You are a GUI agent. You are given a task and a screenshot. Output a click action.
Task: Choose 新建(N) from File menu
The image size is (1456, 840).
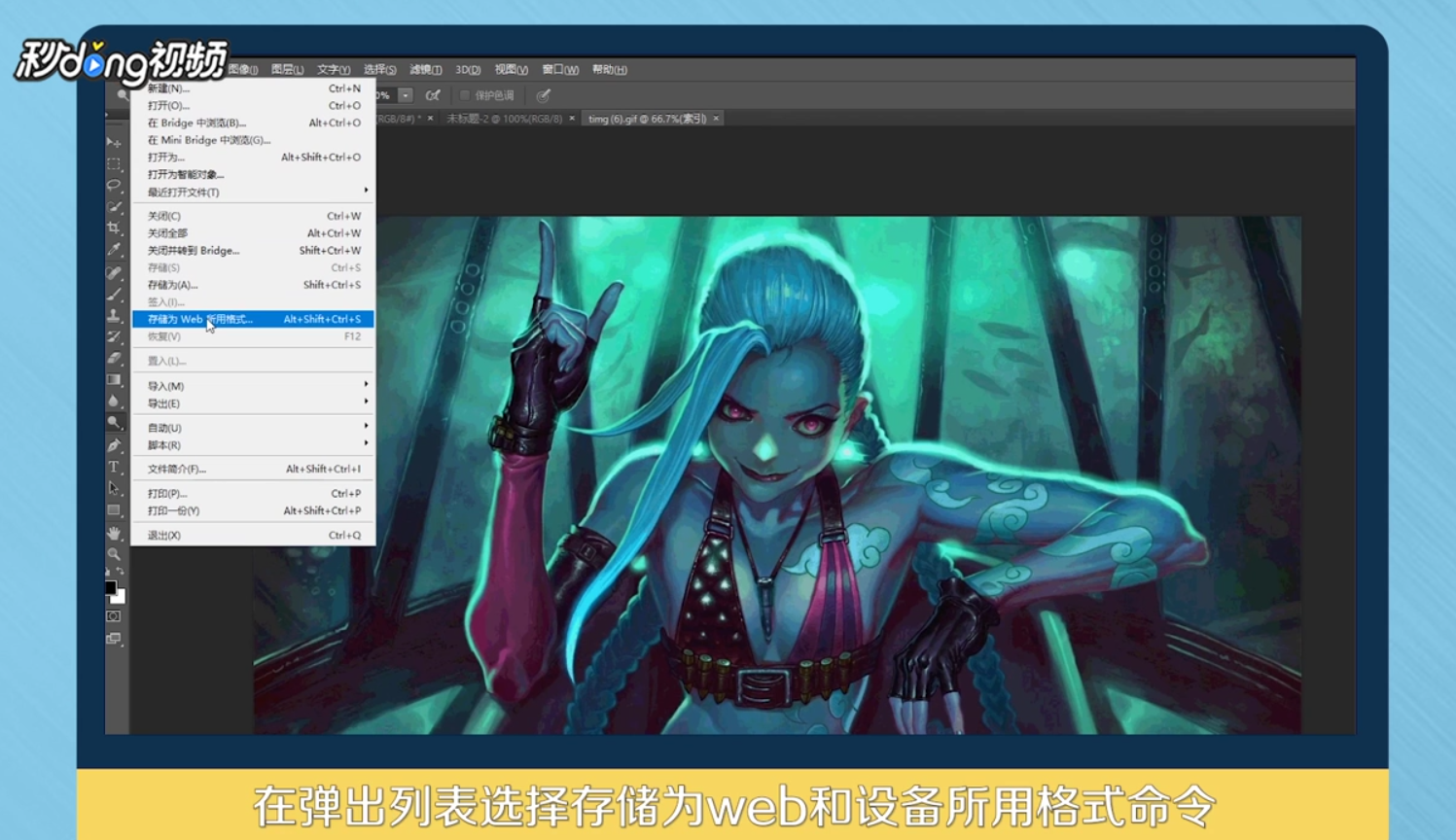pos(253,88)
